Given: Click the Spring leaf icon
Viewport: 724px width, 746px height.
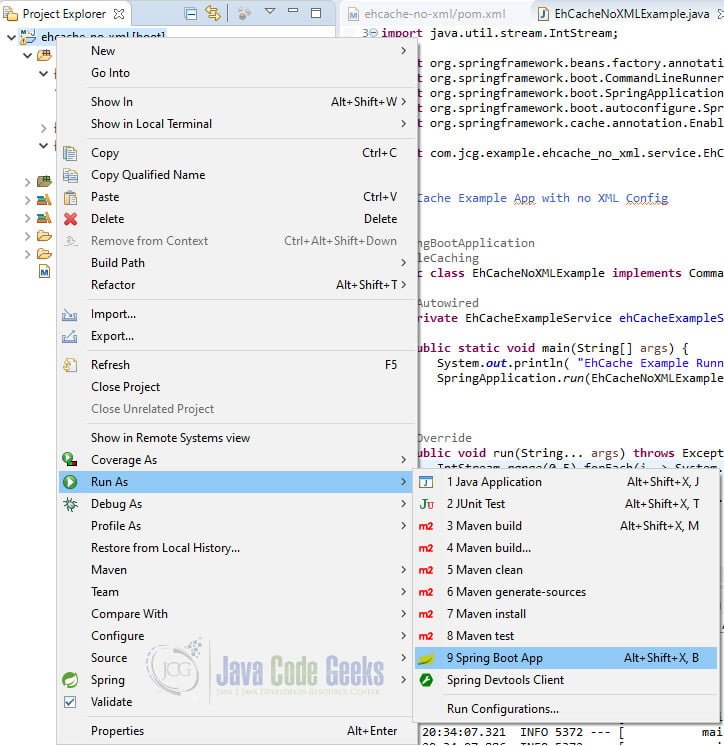Looking at the screenshot, I should click(70, 680).
